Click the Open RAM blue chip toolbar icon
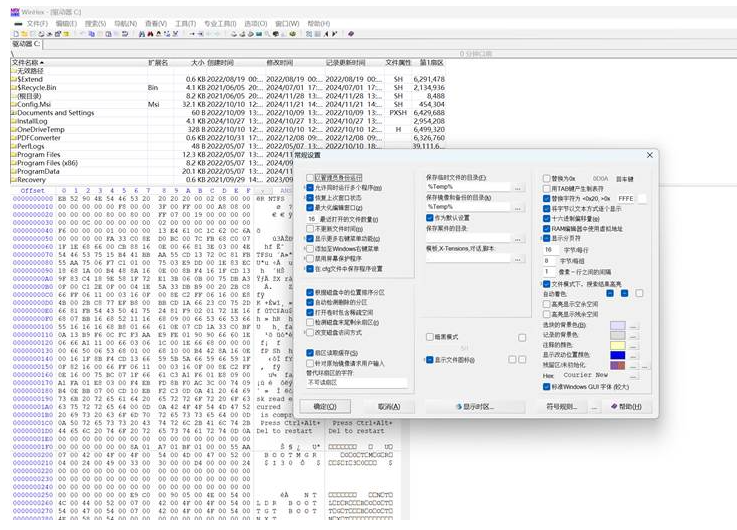This screenshot has height=530, width=737. point(259,34)
